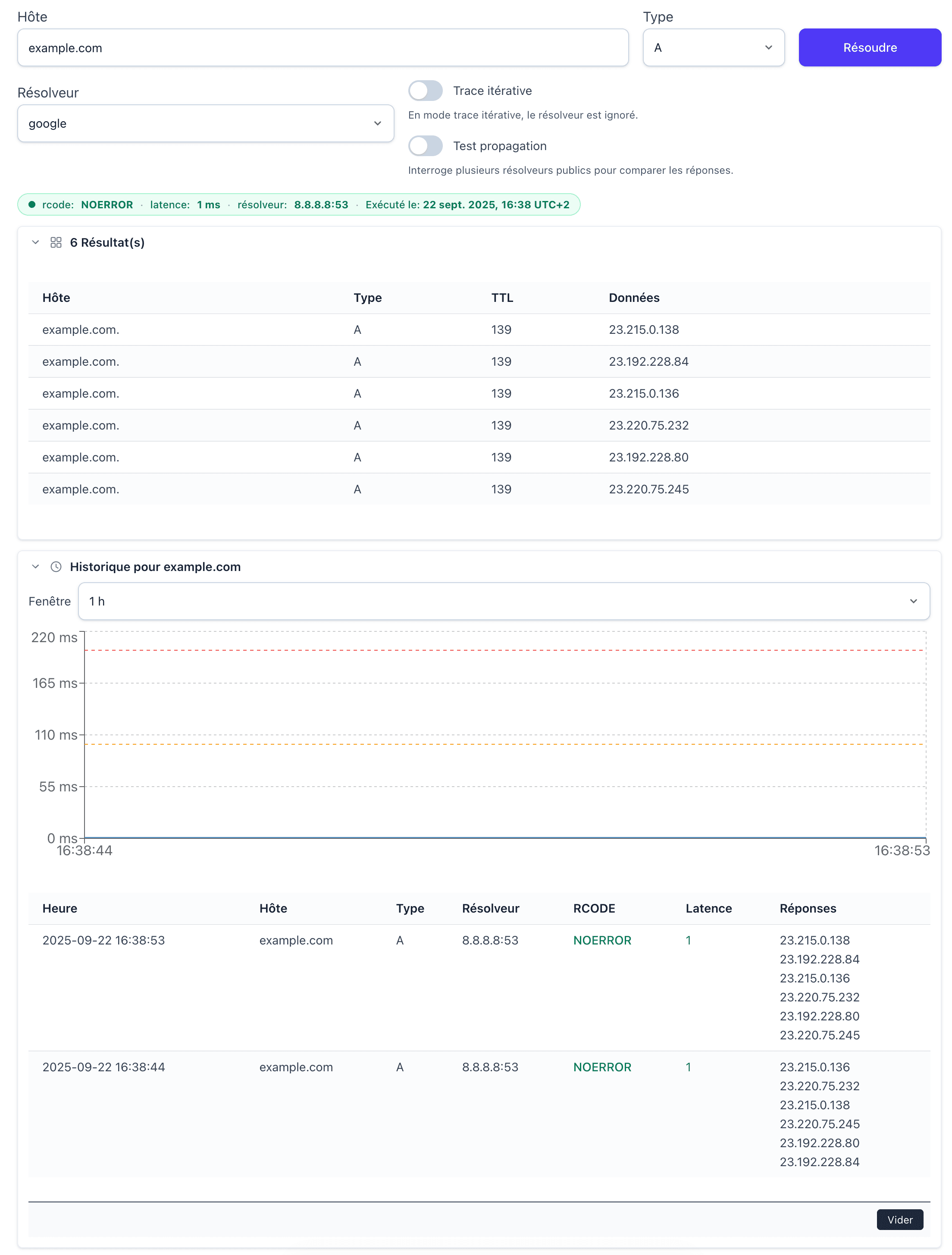Collapse the 6 Résultat(s) section via its chevron

[x=34, y=242]
